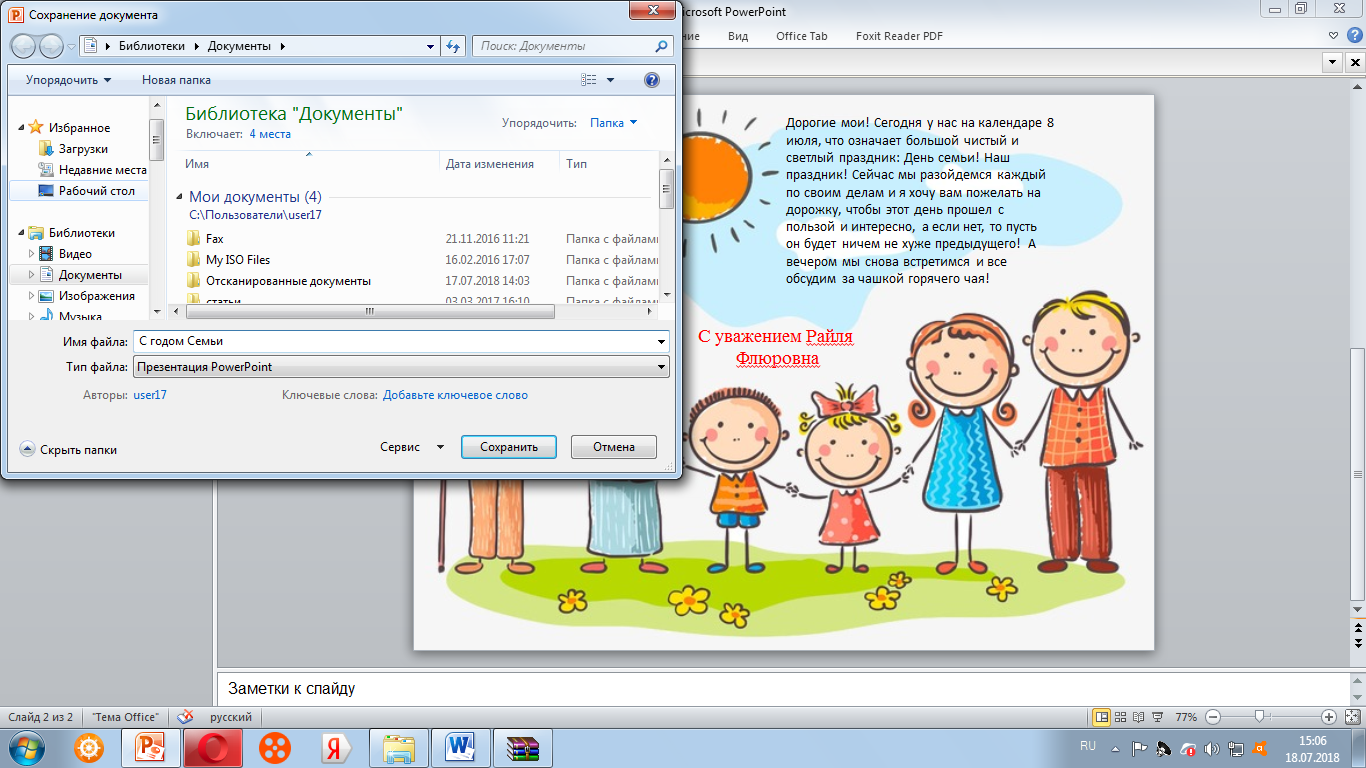This screenshot has height=768, width=1366.
Task: Collapse the Мои документы group
Action: click(180, 198)
